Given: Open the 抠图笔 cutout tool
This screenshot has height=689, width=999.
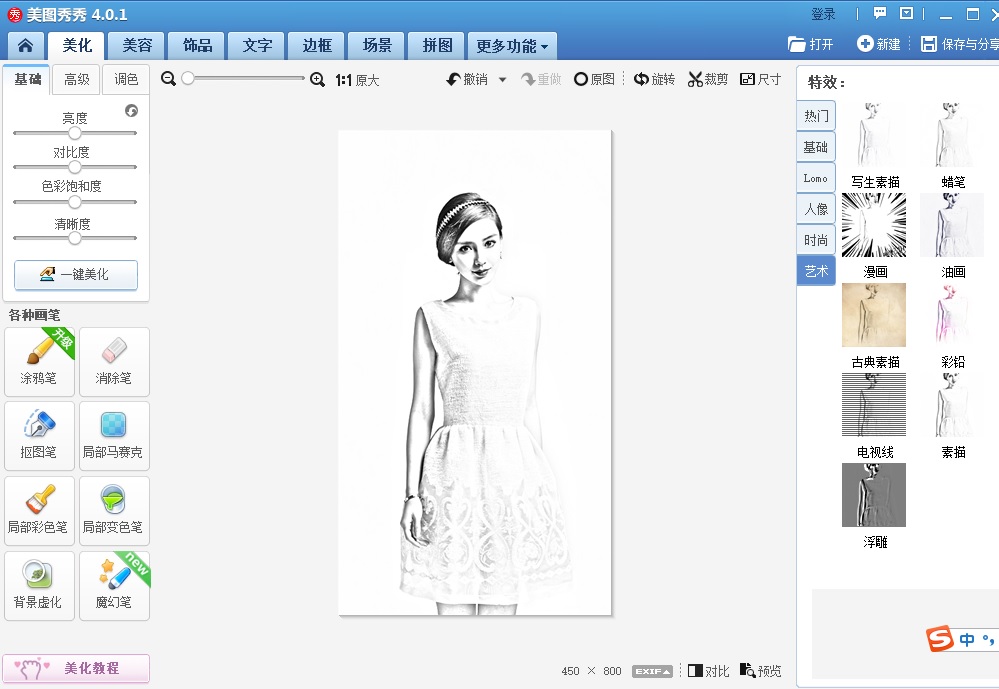Looking at the screenshot, I should tap(39, 435).
